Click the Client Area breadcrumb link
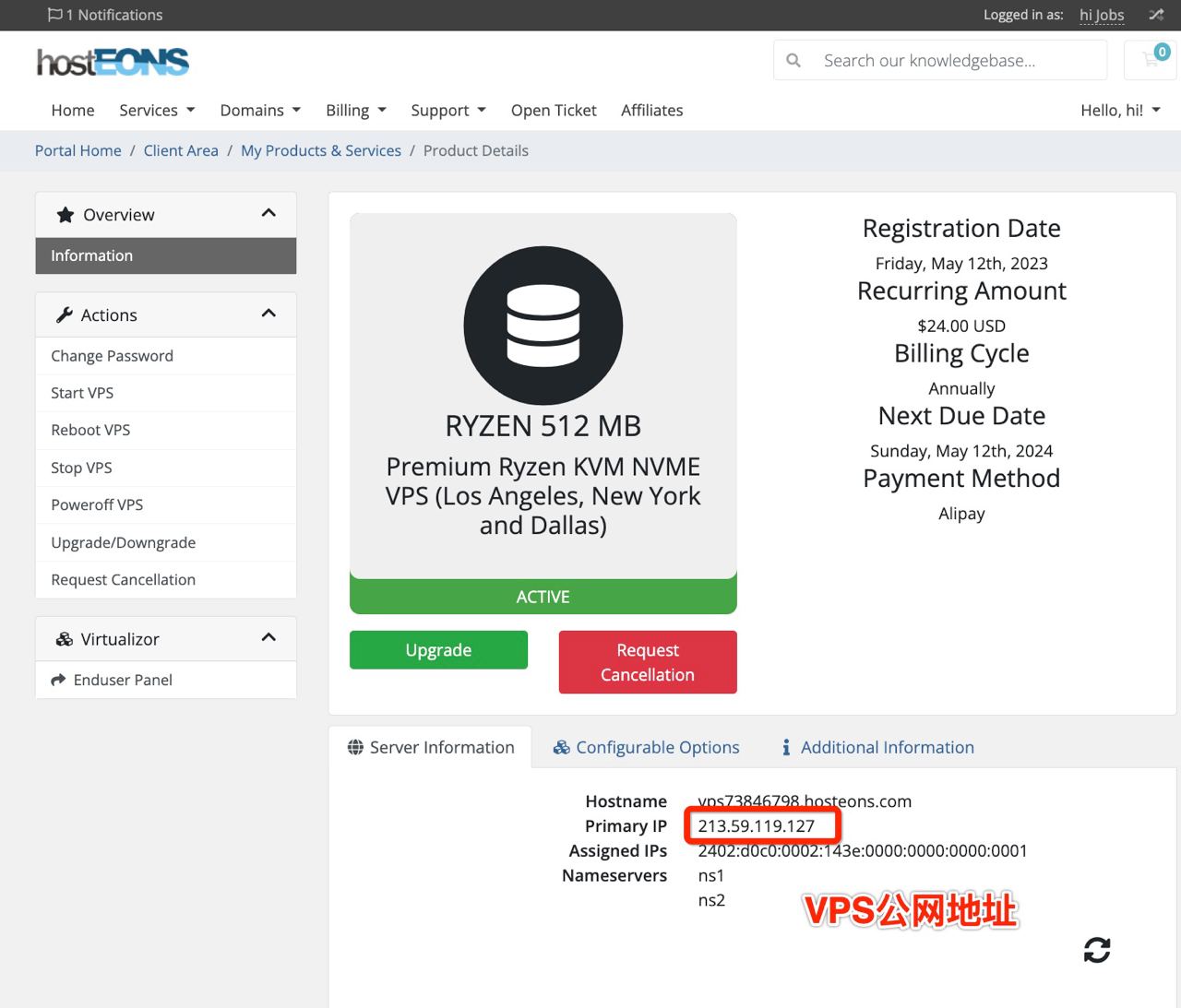The image size is (1181, 1008). 181,150
